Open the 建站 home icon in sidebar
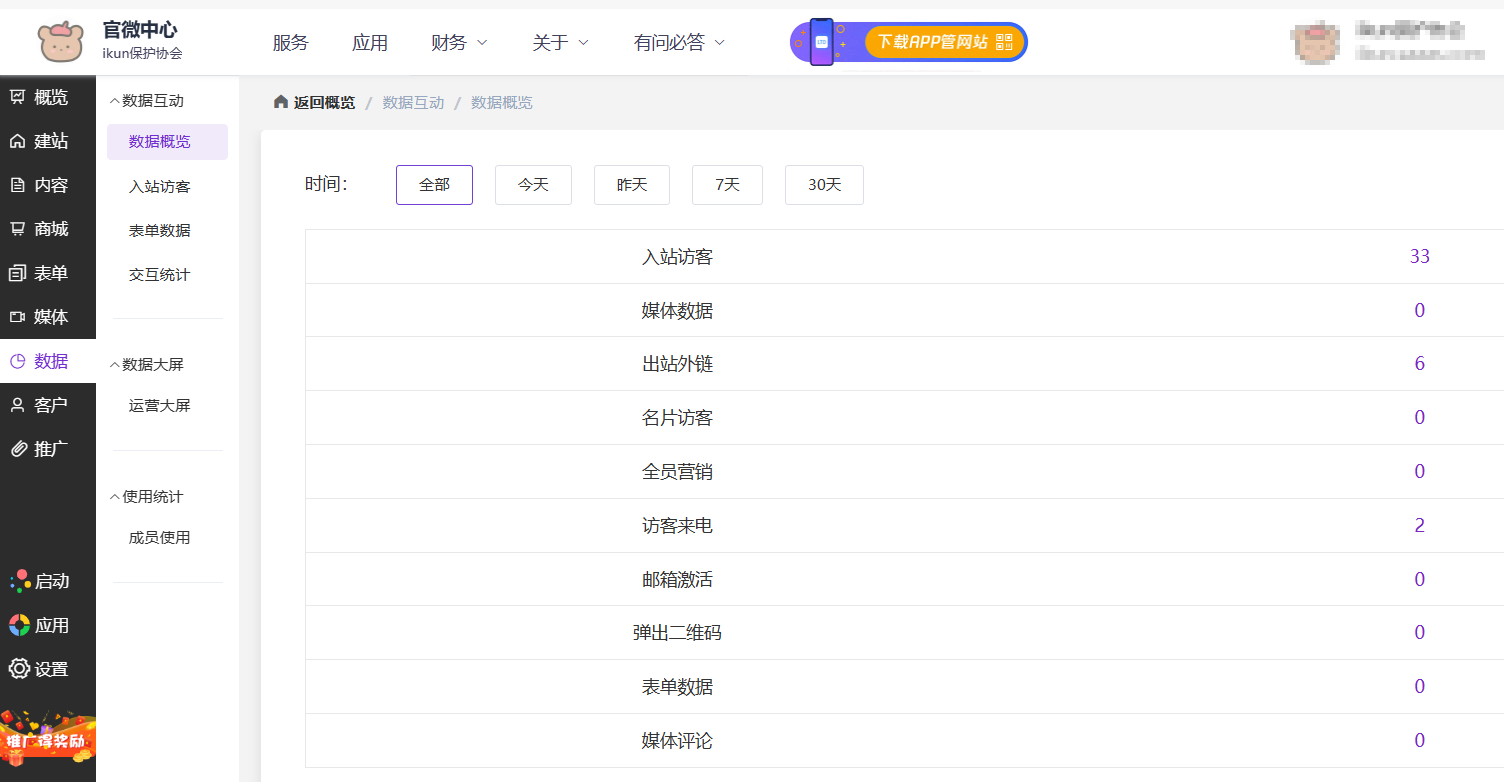The image size is (1504, 782). 17,141
